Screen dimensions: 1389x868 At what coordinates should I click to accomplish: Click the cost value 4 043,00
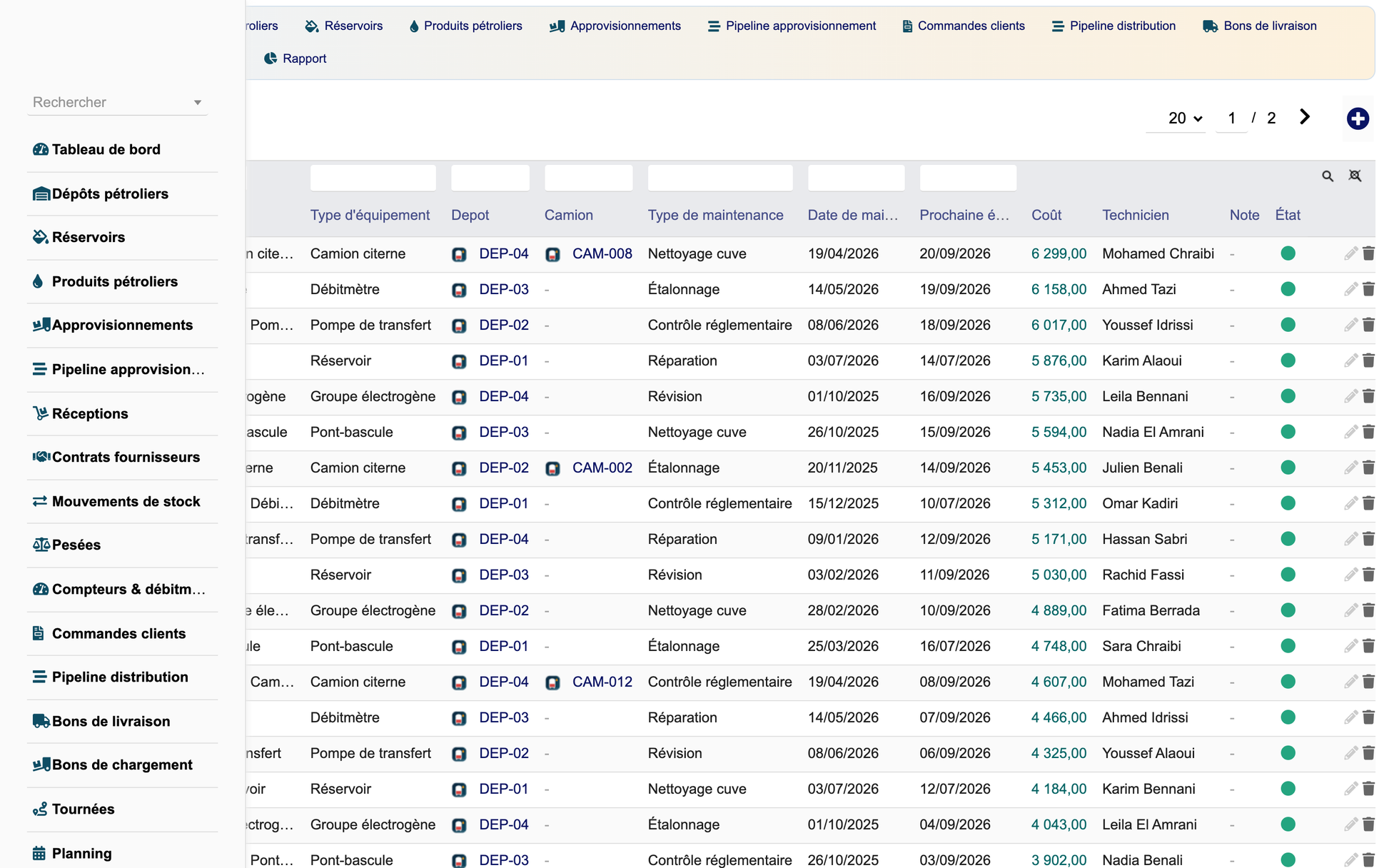click(1059, 824)
